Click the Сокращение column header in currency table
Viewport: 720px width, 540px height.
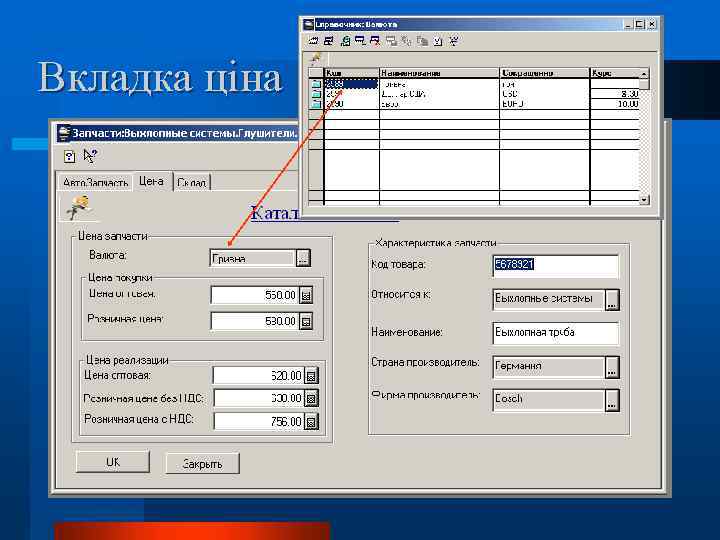pyautogui.click(x=545, y=73)
